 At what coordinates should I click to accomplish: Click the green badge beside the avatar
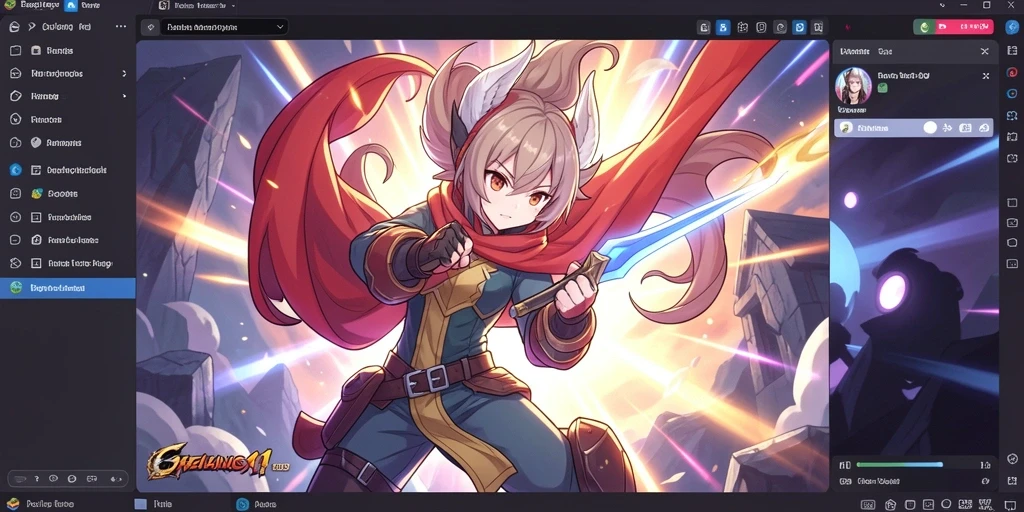point(882,88)
